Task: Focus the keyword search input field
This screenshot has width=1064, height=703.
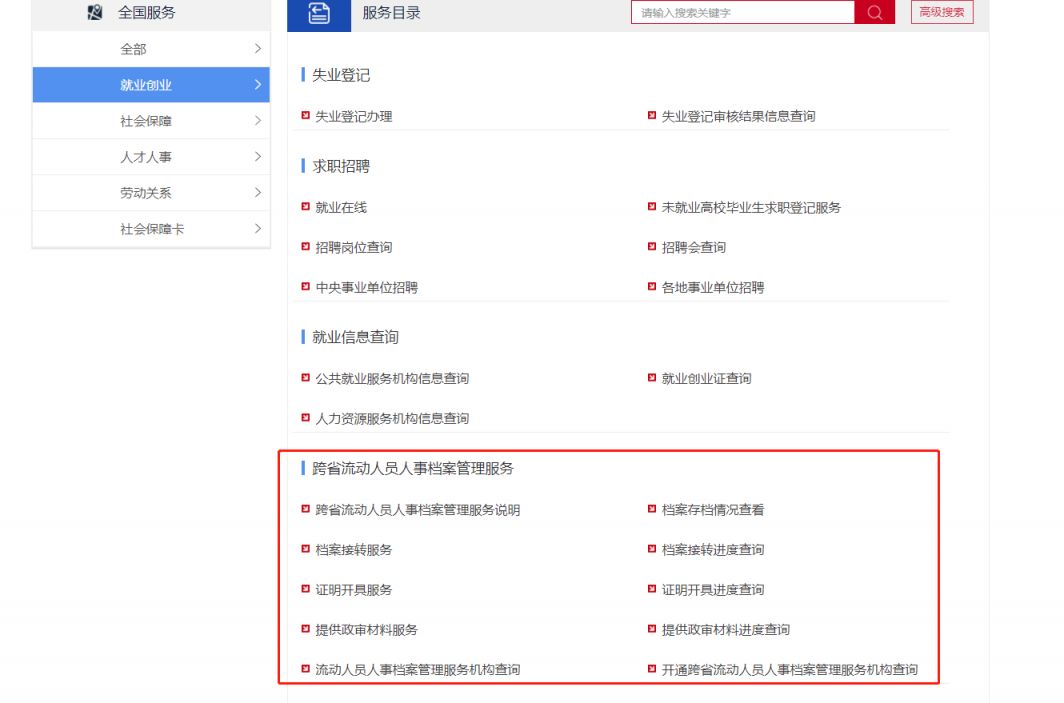Action: 742,13
